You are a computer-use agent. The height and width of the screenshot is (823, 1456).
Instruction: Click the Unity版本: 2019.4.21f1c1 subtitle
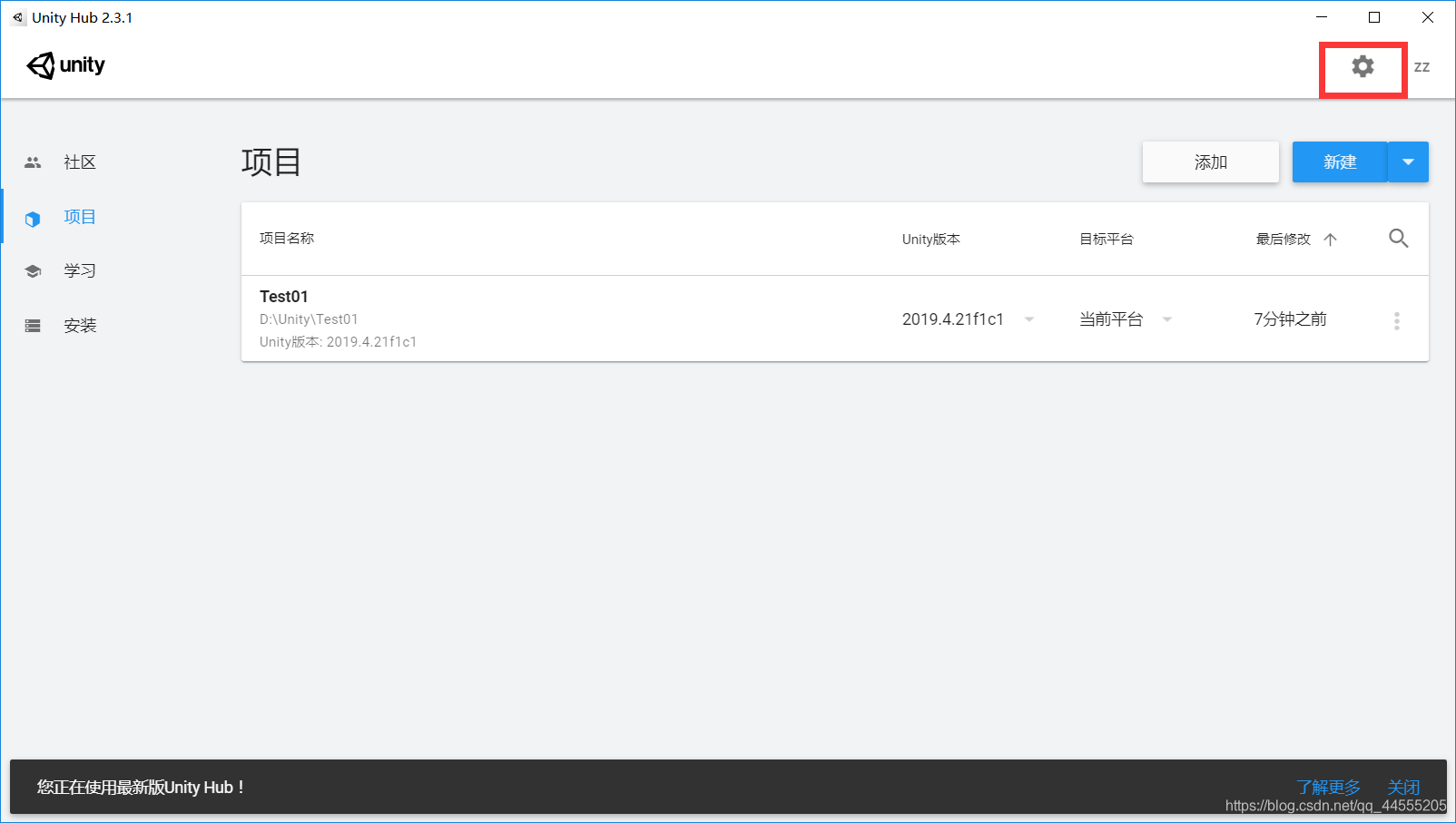click(338, 342)
